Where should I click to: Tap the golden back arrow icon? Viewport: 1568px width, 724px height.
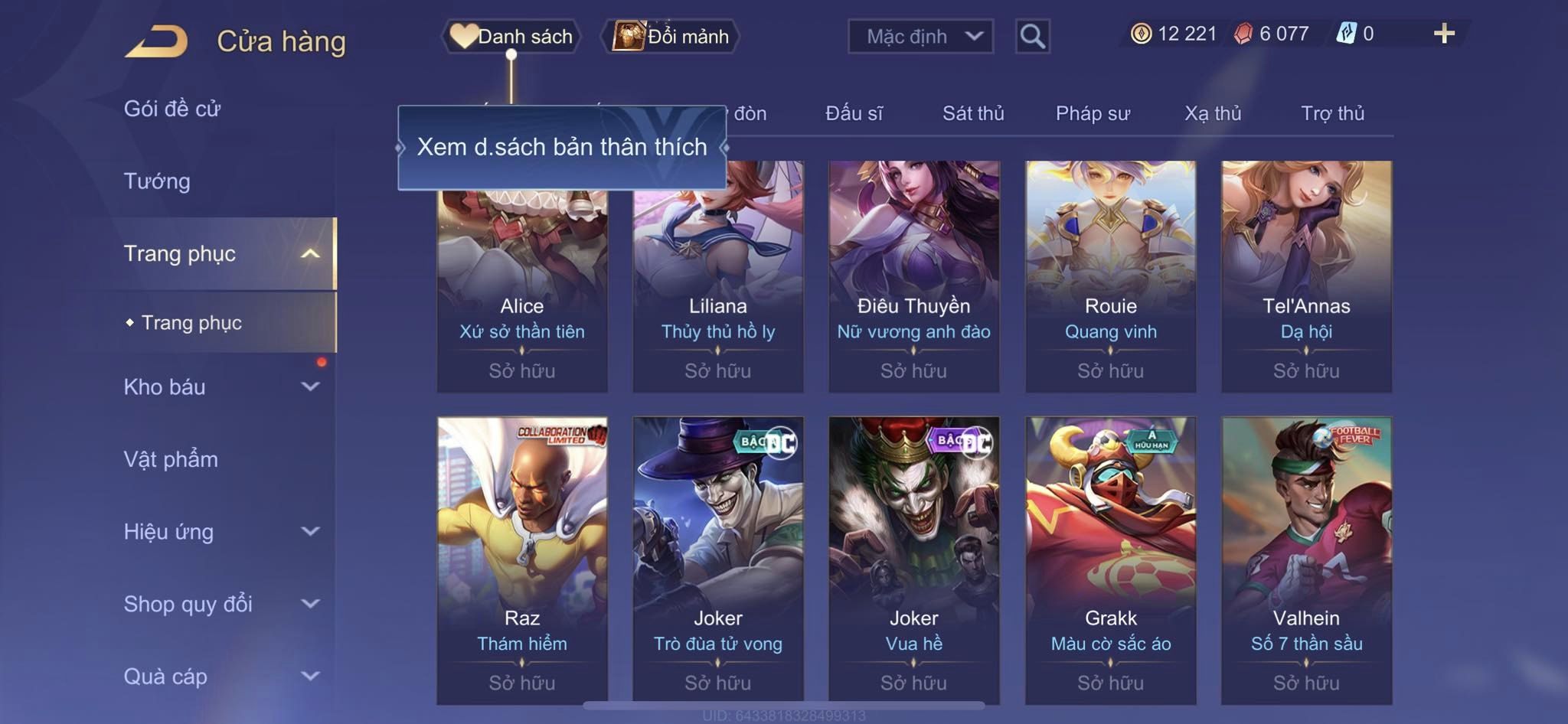click(156, 41)
